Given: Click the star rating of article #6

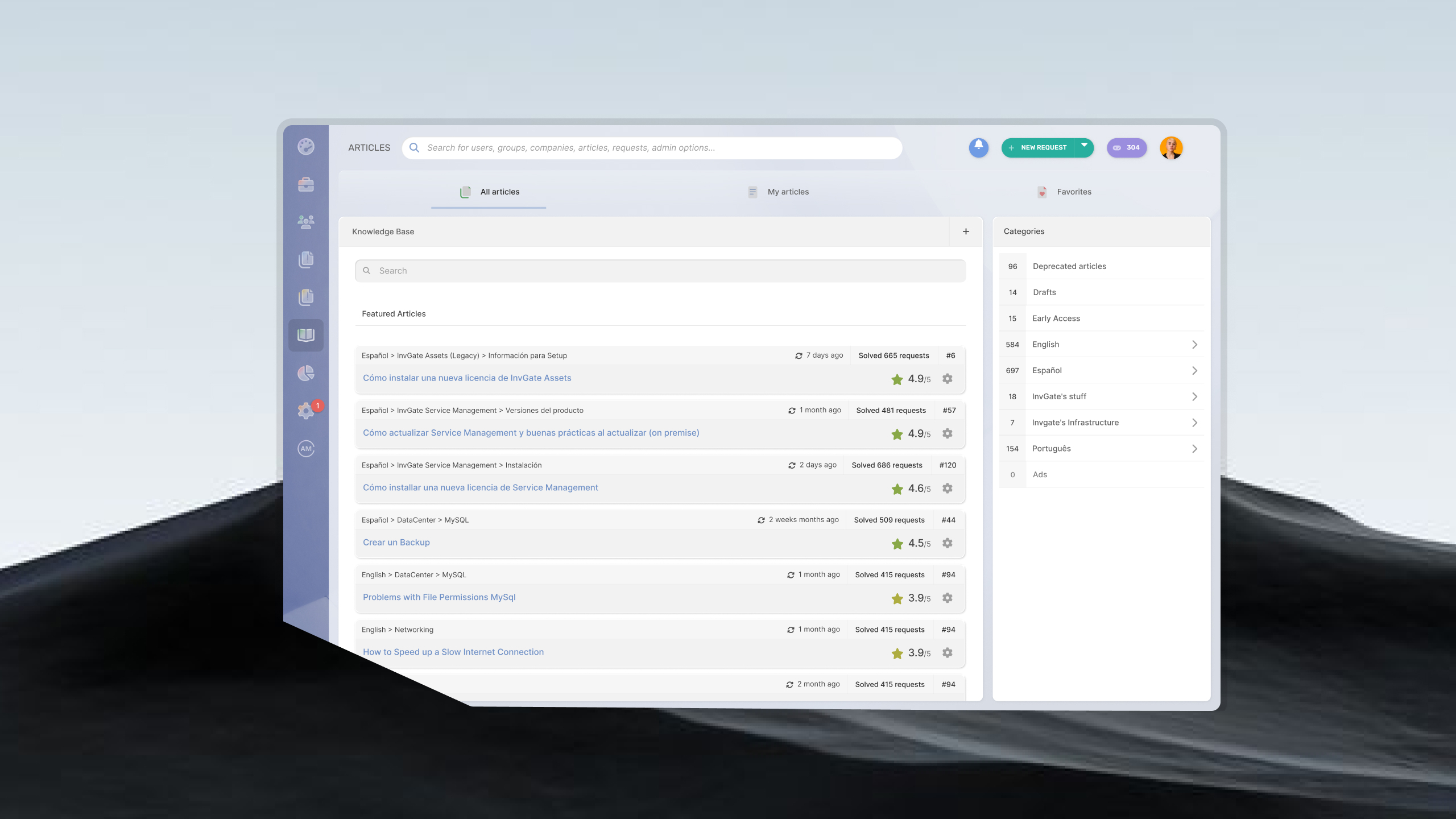Looking at the screenshot, I should click(x=897, y=379).
